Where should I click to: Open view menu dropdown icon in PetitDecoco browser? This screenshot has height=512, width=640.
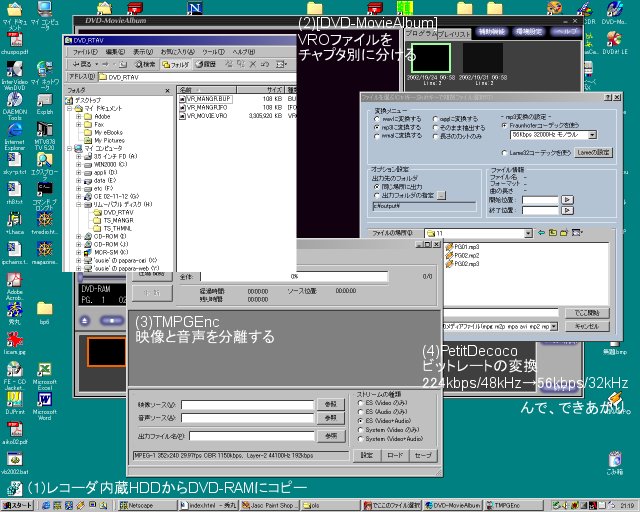coord(576,233)
